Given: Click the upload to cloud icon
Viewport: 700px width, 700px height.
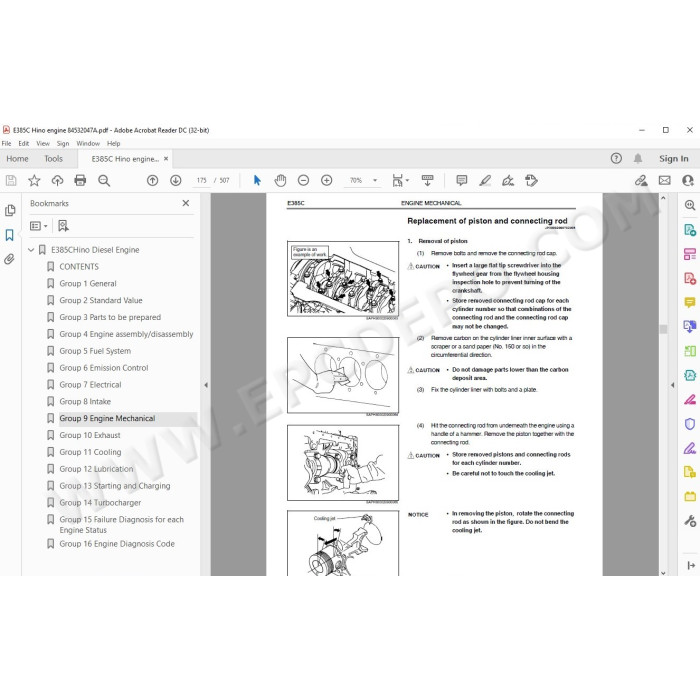Looking at the screenshot, I should 57,180.
